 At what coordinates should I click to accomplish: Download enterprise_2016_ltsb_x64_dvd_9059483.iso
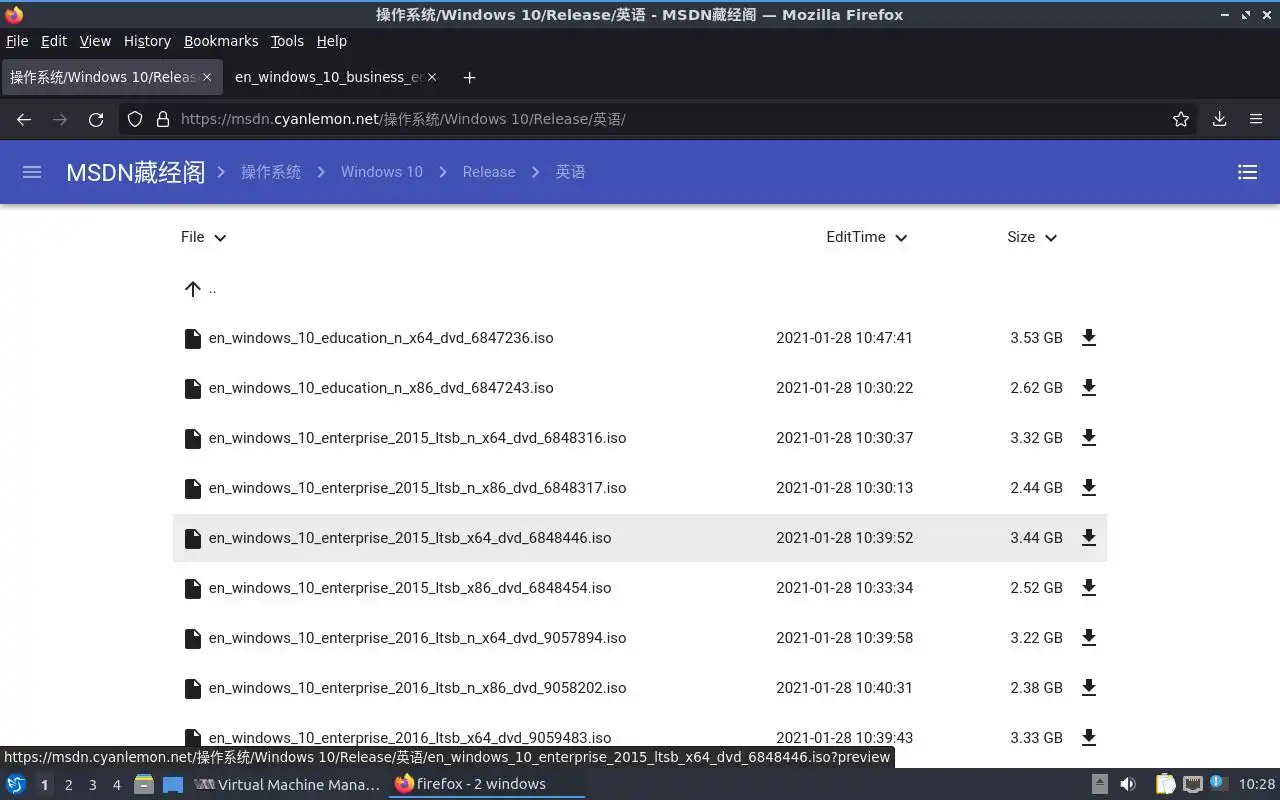(x=1089, y=738)
